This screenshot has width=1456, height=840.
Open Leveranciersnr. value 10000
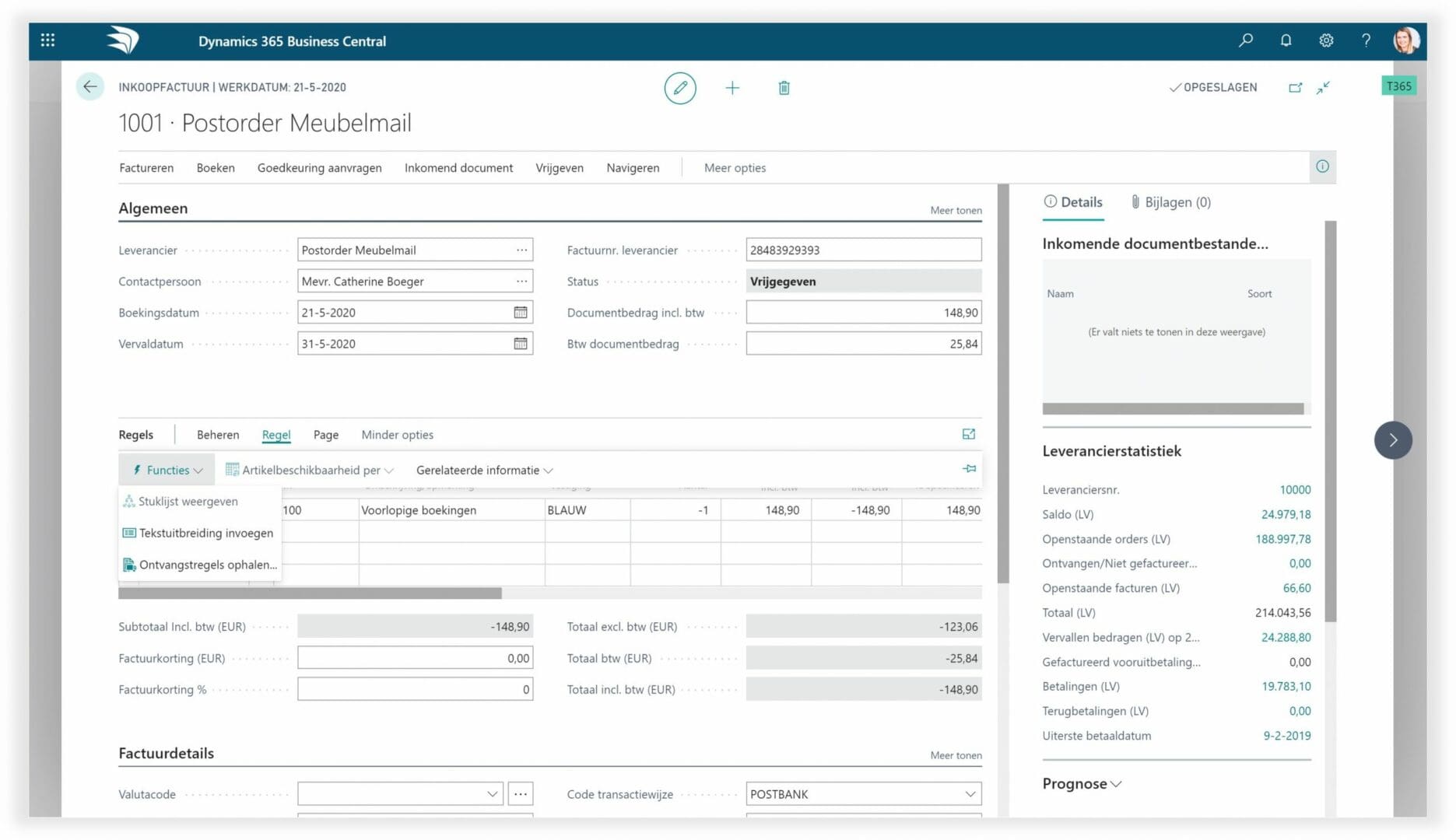(1295, 489)
